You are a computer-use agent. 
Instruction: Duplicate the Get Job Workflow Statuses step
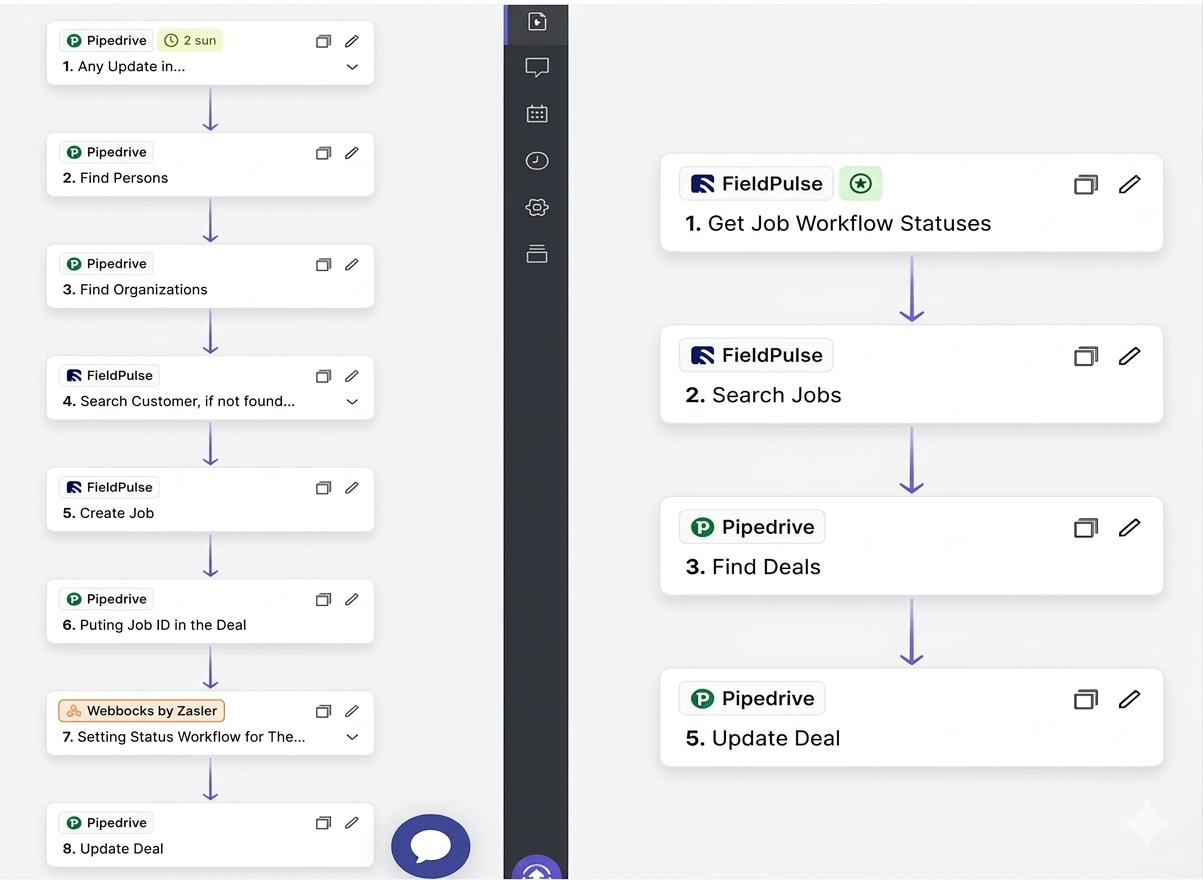[x=1086, y=184]
